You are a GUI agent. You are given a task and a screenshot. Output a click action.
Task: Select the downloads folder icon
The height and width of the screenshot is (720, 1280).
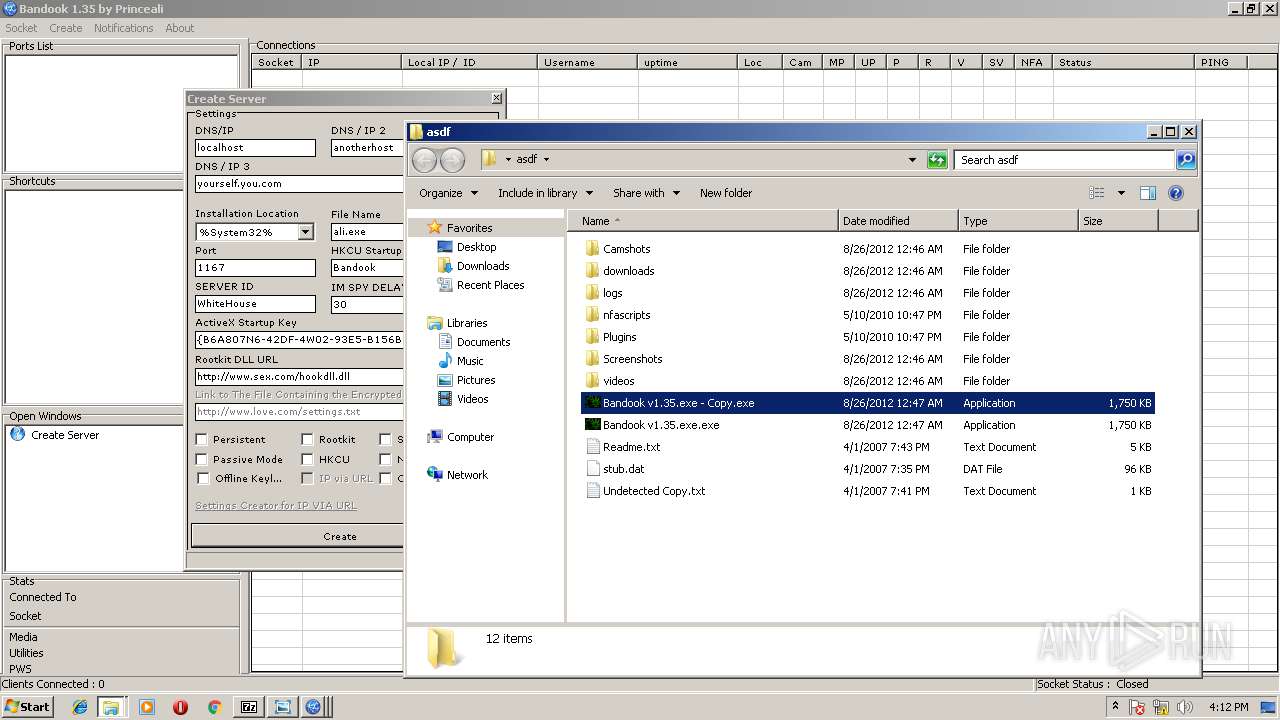(592, 271)
